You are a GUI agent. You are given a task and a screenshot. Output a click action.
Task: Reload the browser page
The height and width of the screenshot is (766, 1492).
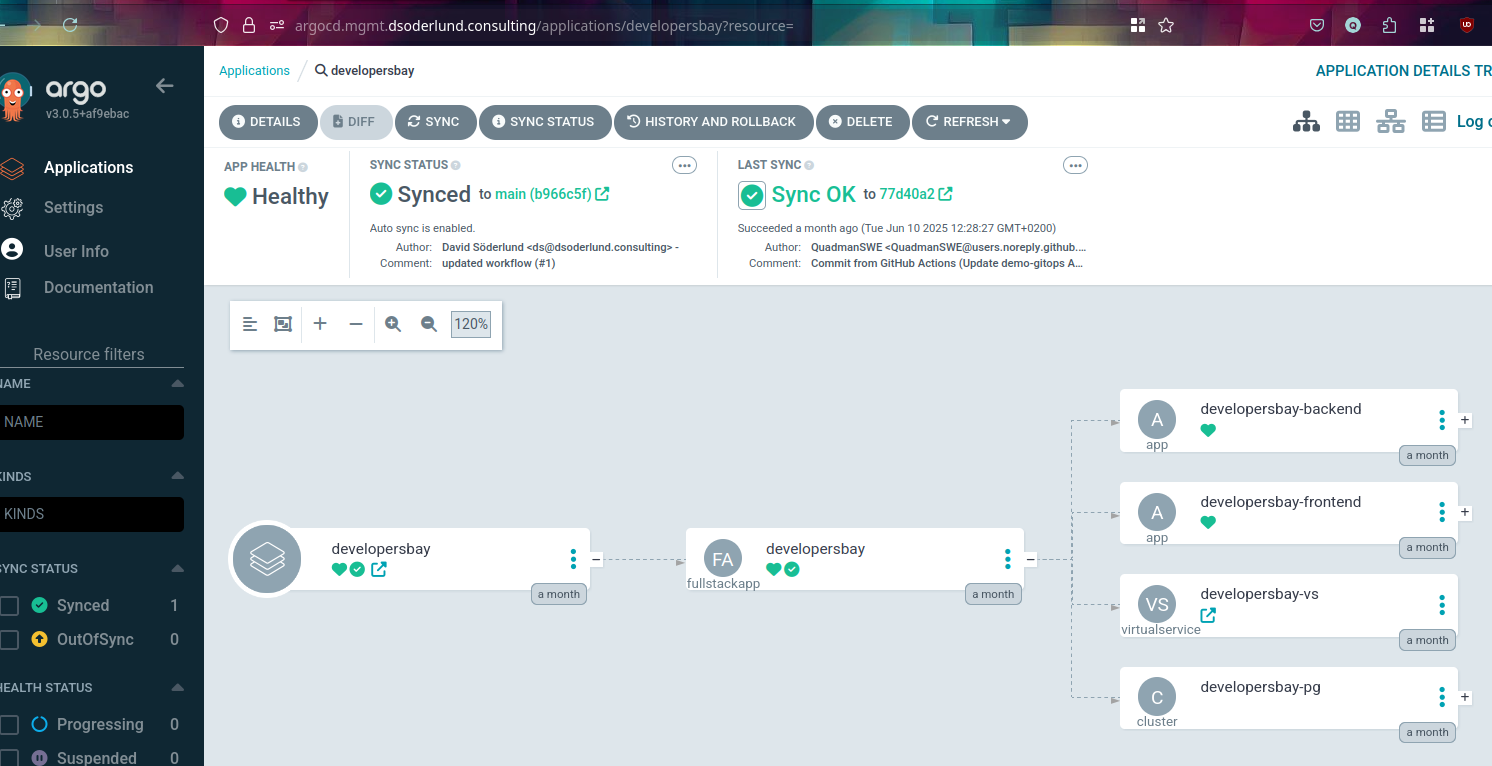(70, 26)
